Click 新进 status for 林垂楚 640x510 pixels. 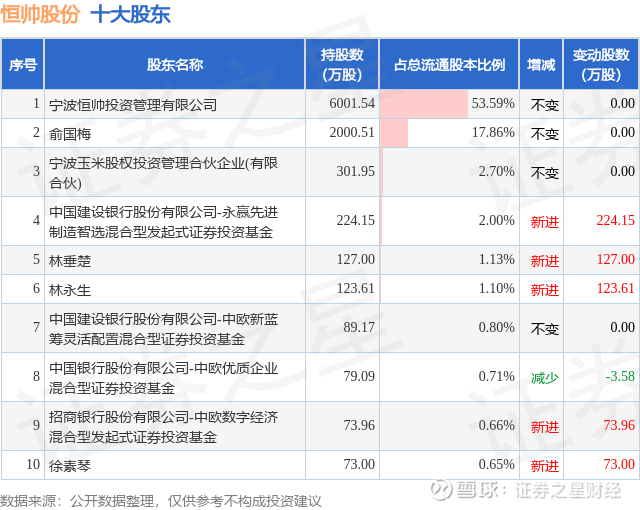click(544, 261)
